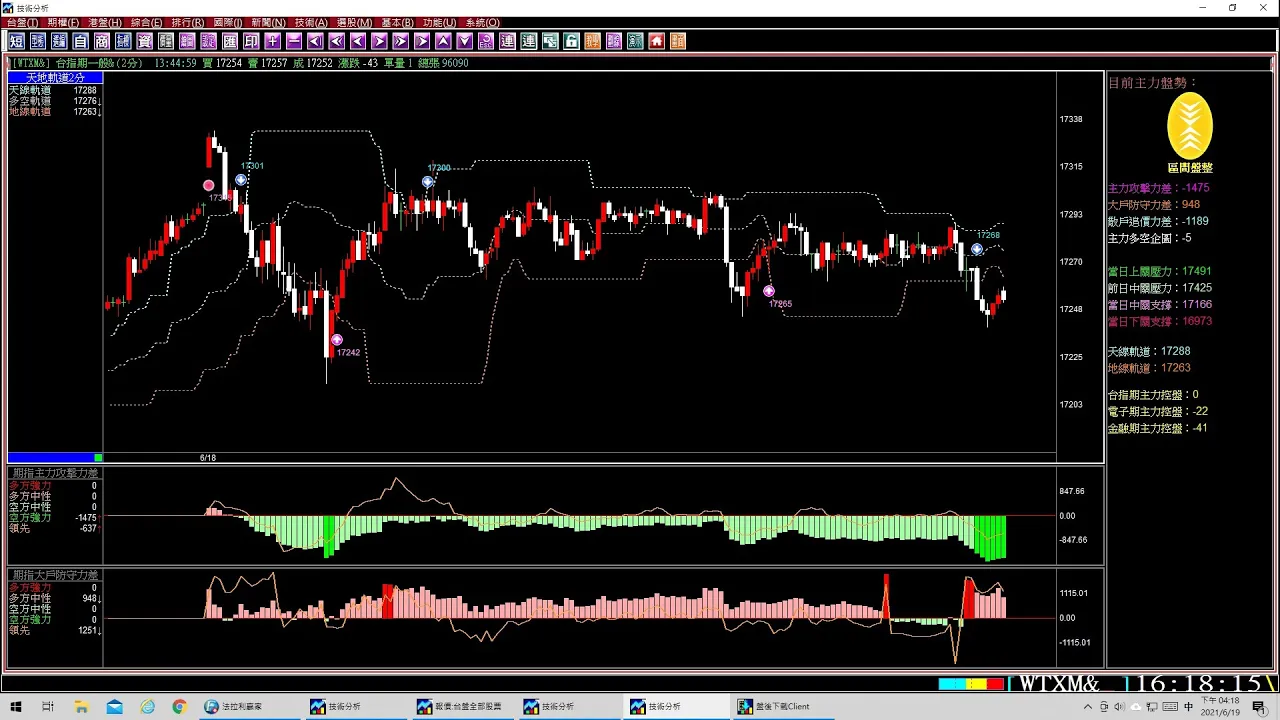The image size is (1280, 720).
Task: Click the double right arrow toolbar icon
Action: [x=401, y=41]
